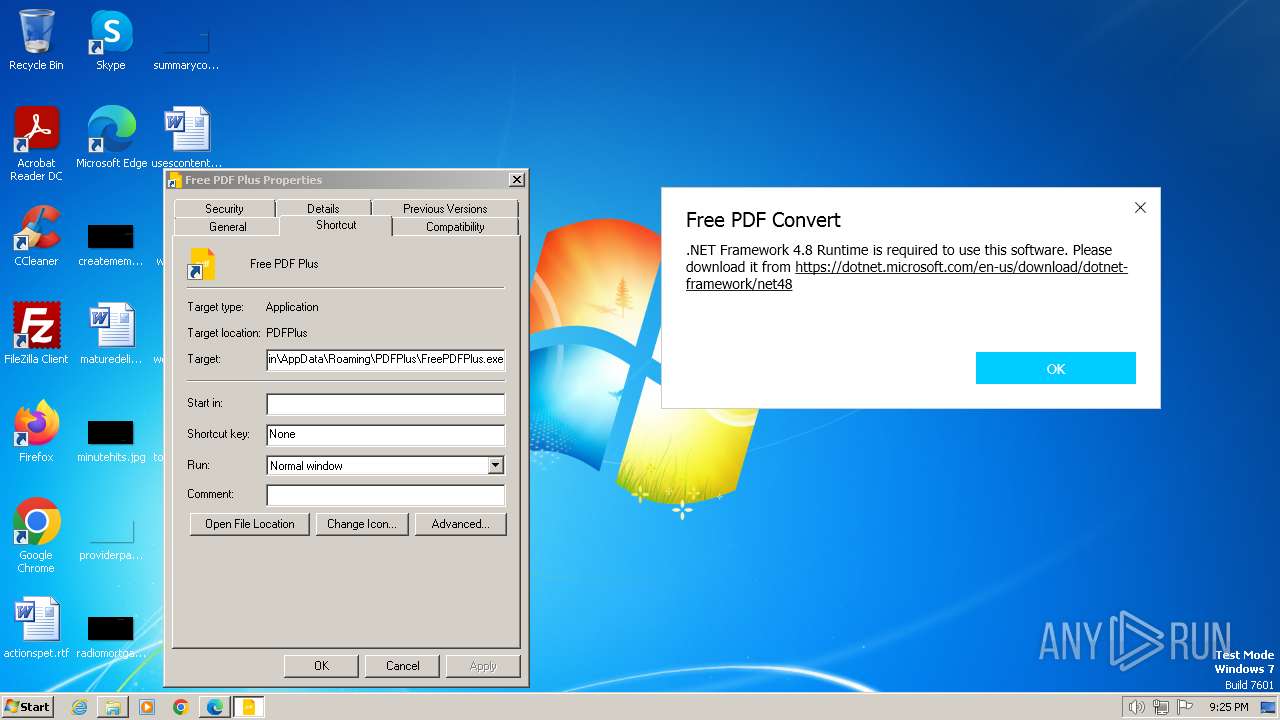Screen dimensions: 1280x720
Task: Click the Free PDF Plus shortcut icon in Properties
Action: [202, 264]
